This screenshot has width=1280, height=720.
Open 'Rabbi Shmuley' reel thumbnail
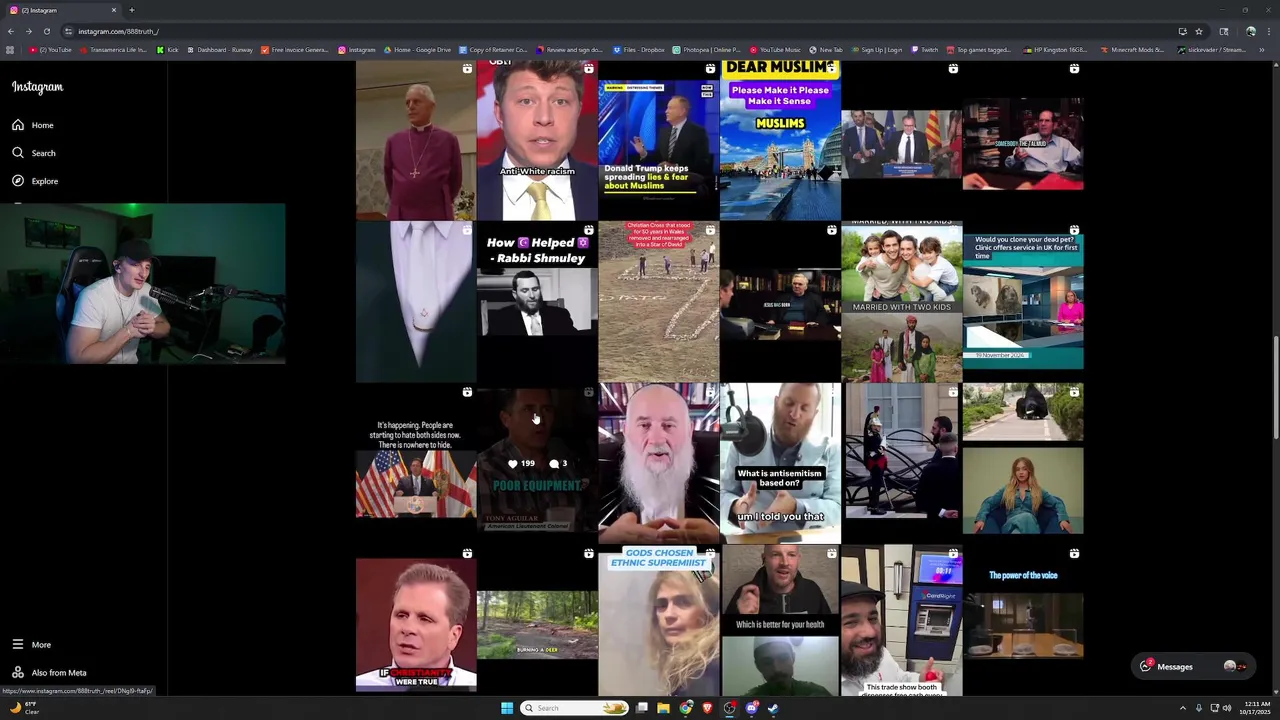pos(537,302)
